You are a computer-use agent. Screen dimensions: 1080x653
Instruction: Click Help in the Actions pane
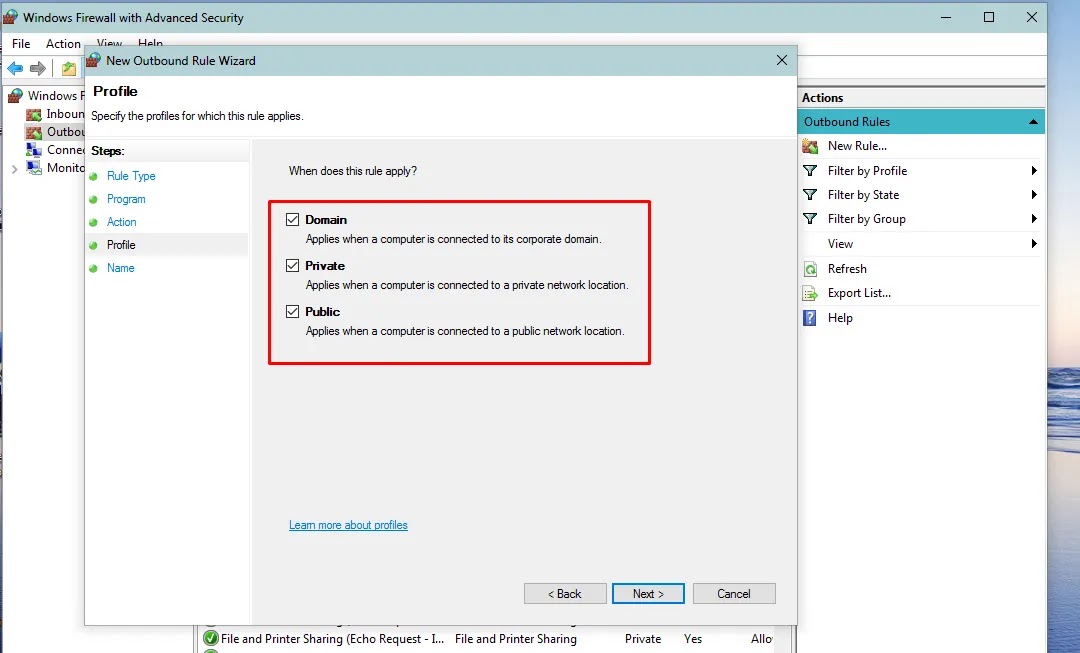pos(840,318)
